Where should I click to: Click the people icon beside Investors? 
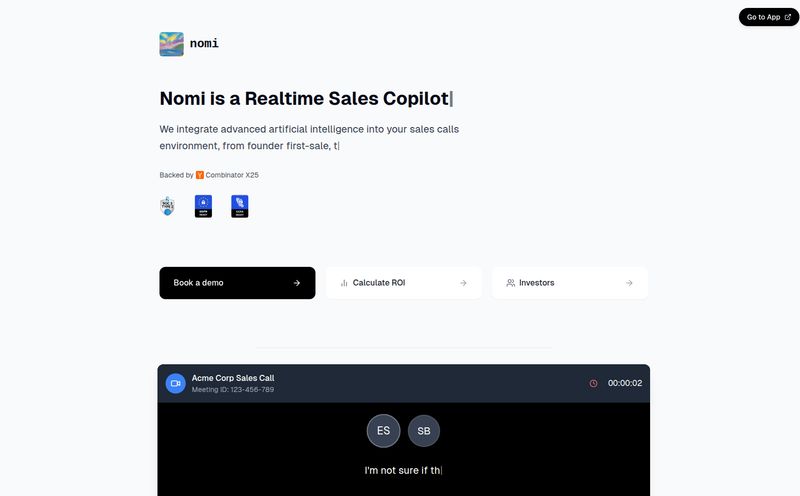[510, 283]
